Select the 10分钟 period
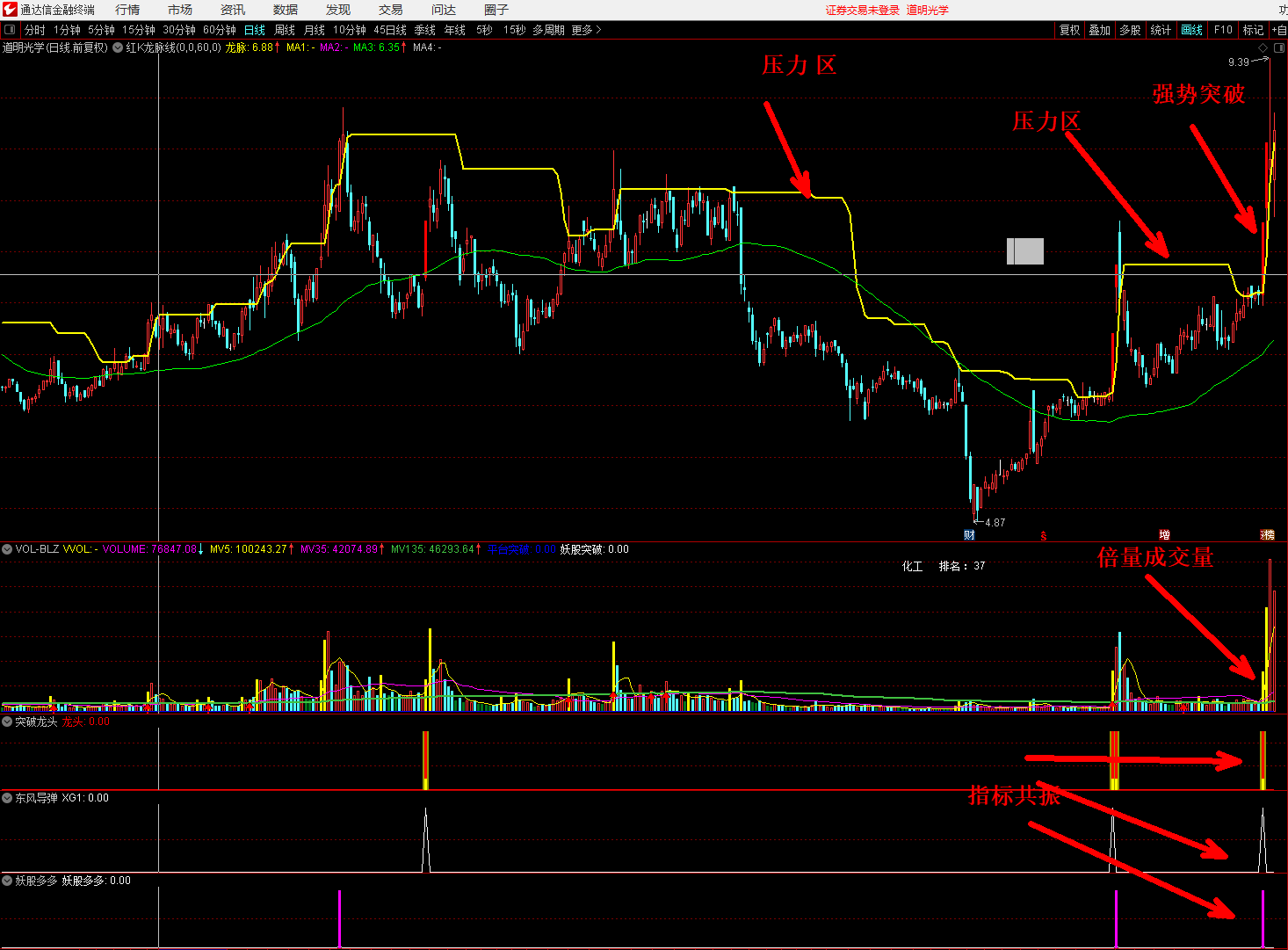The height and width of the screenshot is (950, 1288). pos(349,30)
